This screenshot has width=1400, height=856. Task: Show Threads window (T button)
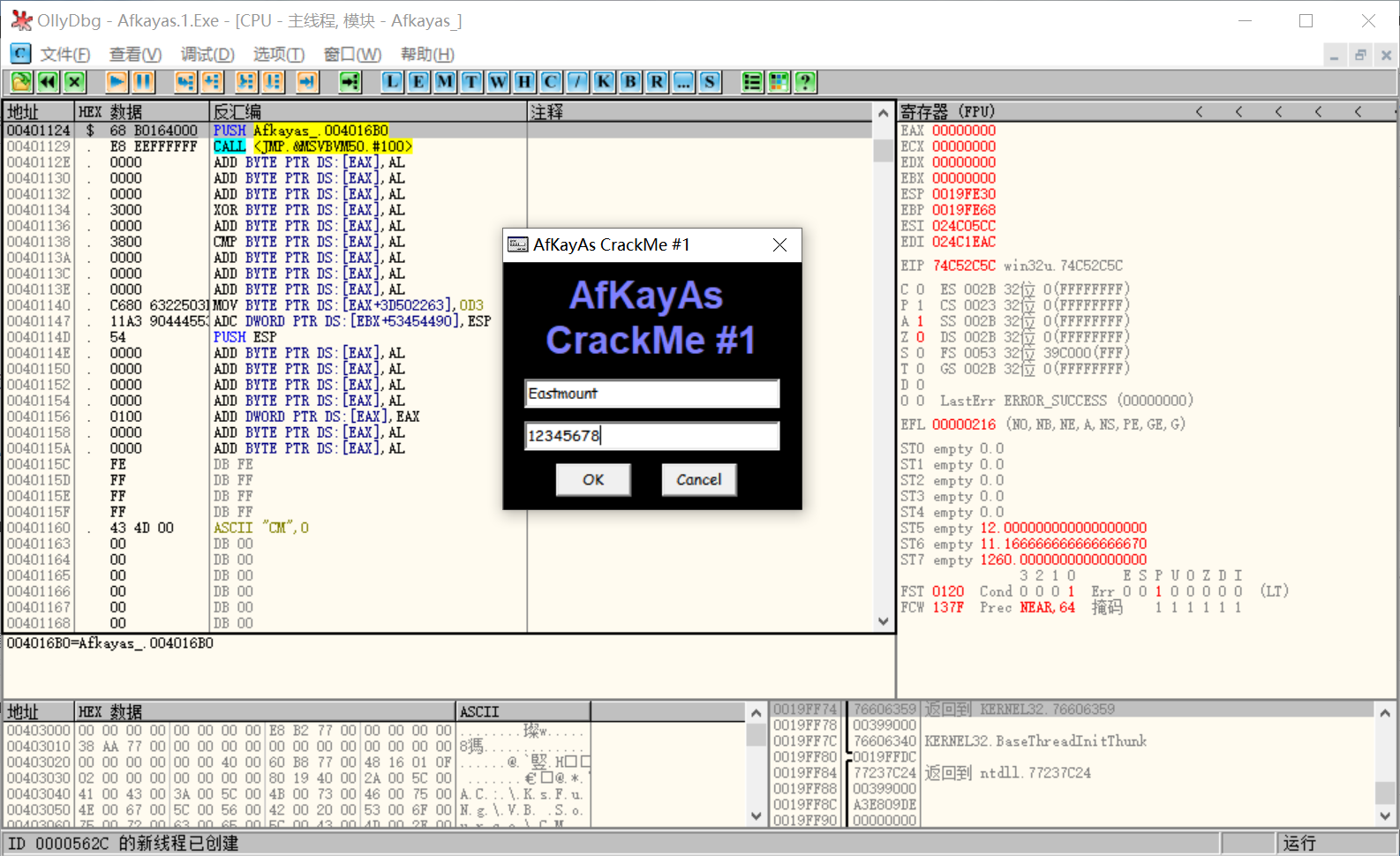click(x=471, y=82)
